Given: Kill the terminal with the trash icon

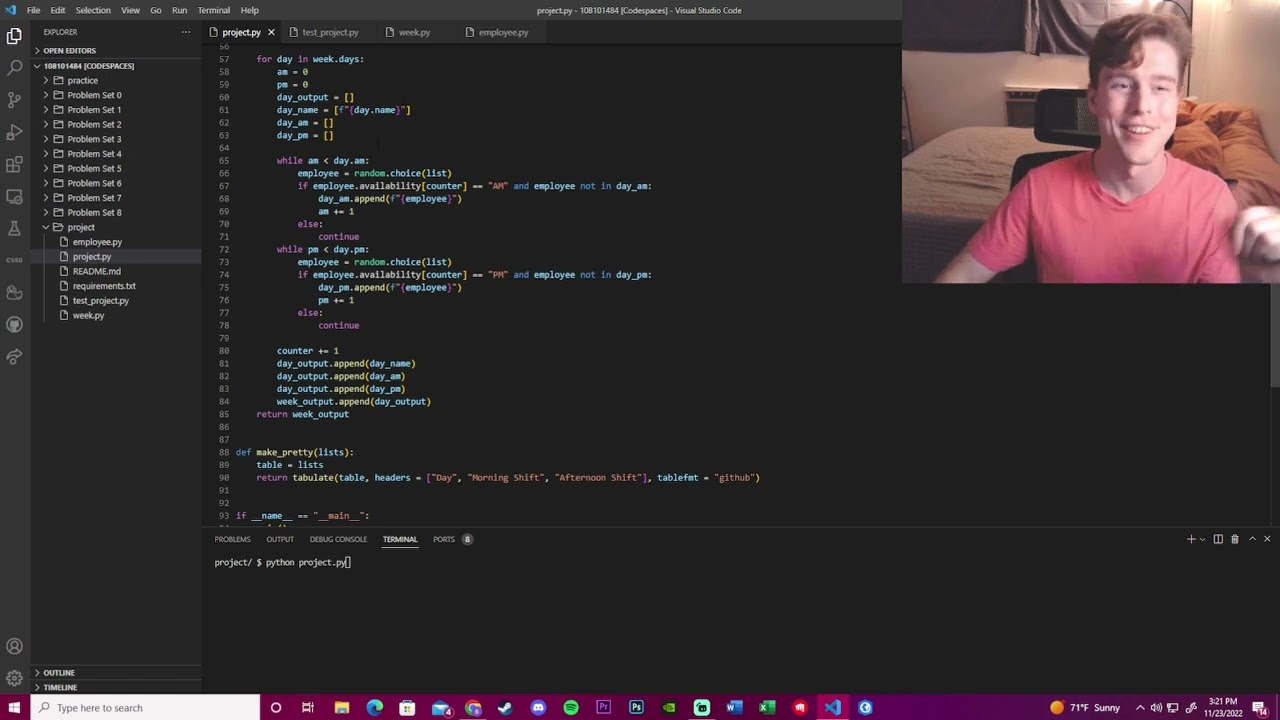Looking at the screenshot, I should point(1234,539).
